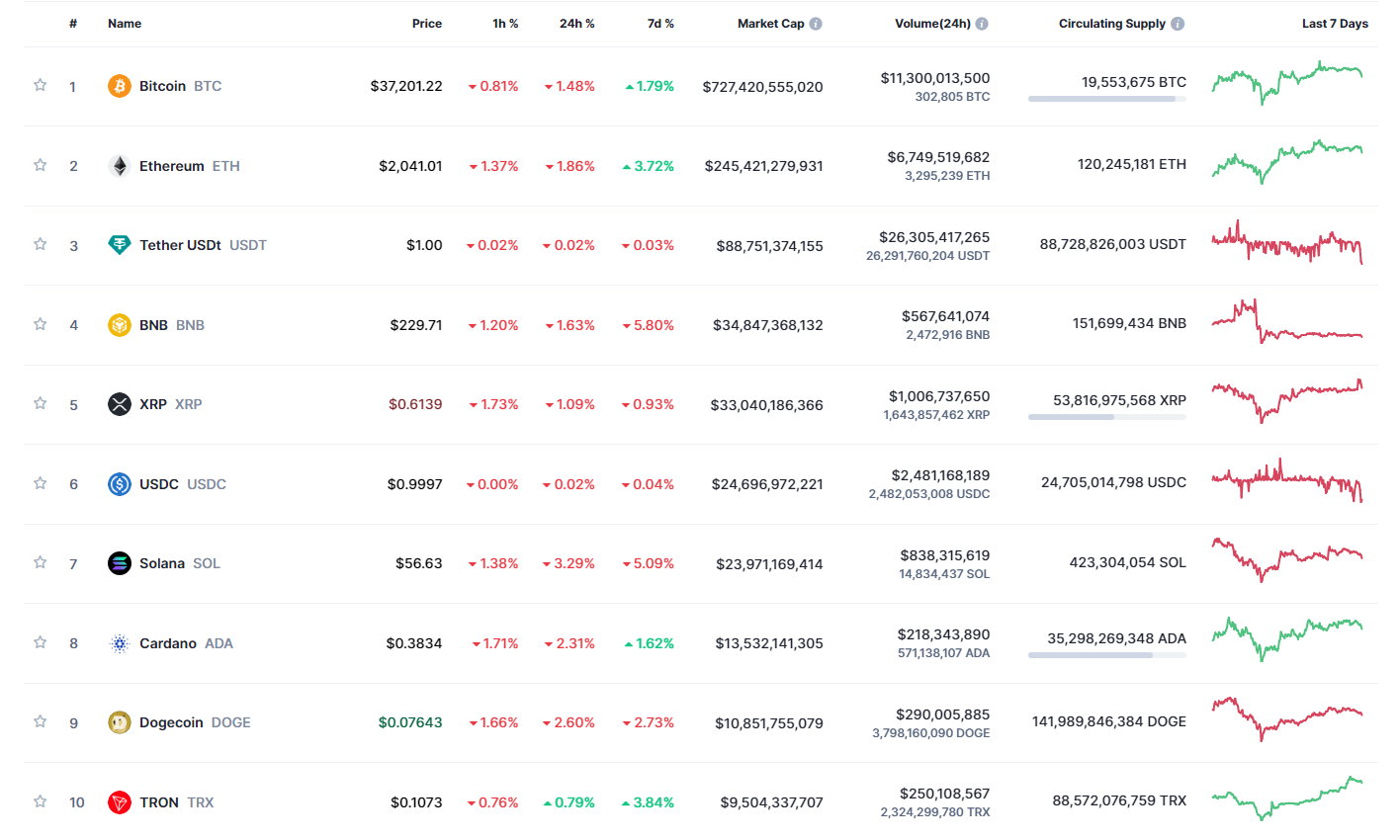Click the TRON logo icon
The width and height of the screenshot is (1400, 840).
pos(119,802)
